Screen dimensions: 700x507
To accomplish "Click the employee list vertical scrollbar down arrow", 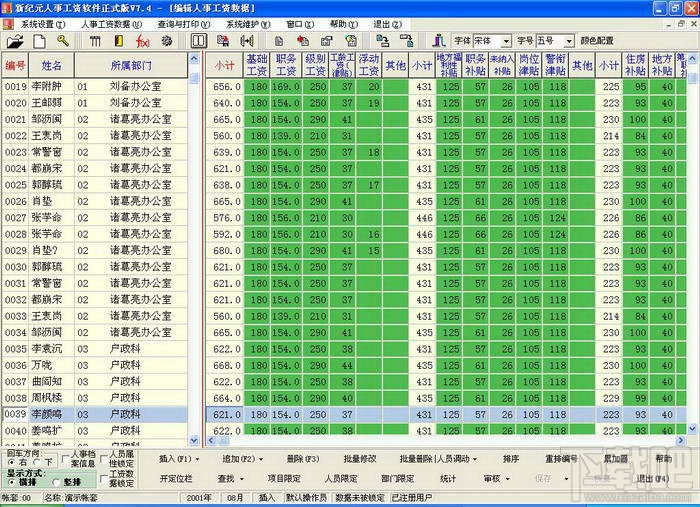I will pyautogui.click(x=194, y=441).
